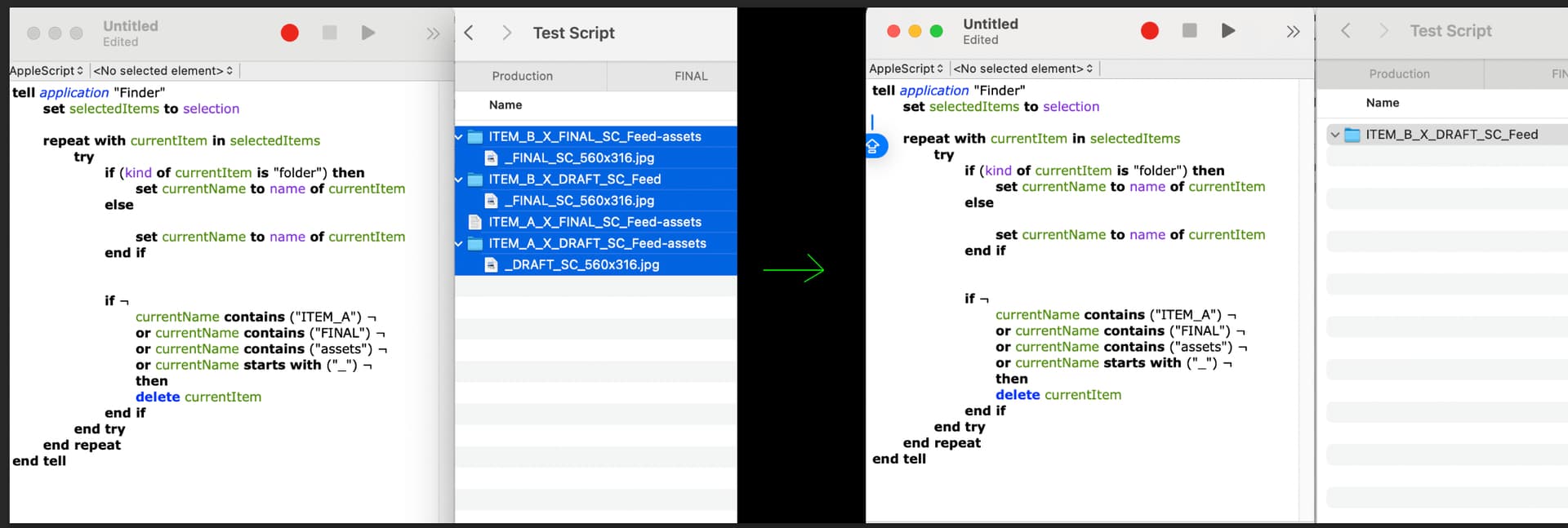Click 'or currentName starts with ("_")' in the left editor
This screenshot has width=1568, height=528.
pyautogui.click(x=247, y=365)
